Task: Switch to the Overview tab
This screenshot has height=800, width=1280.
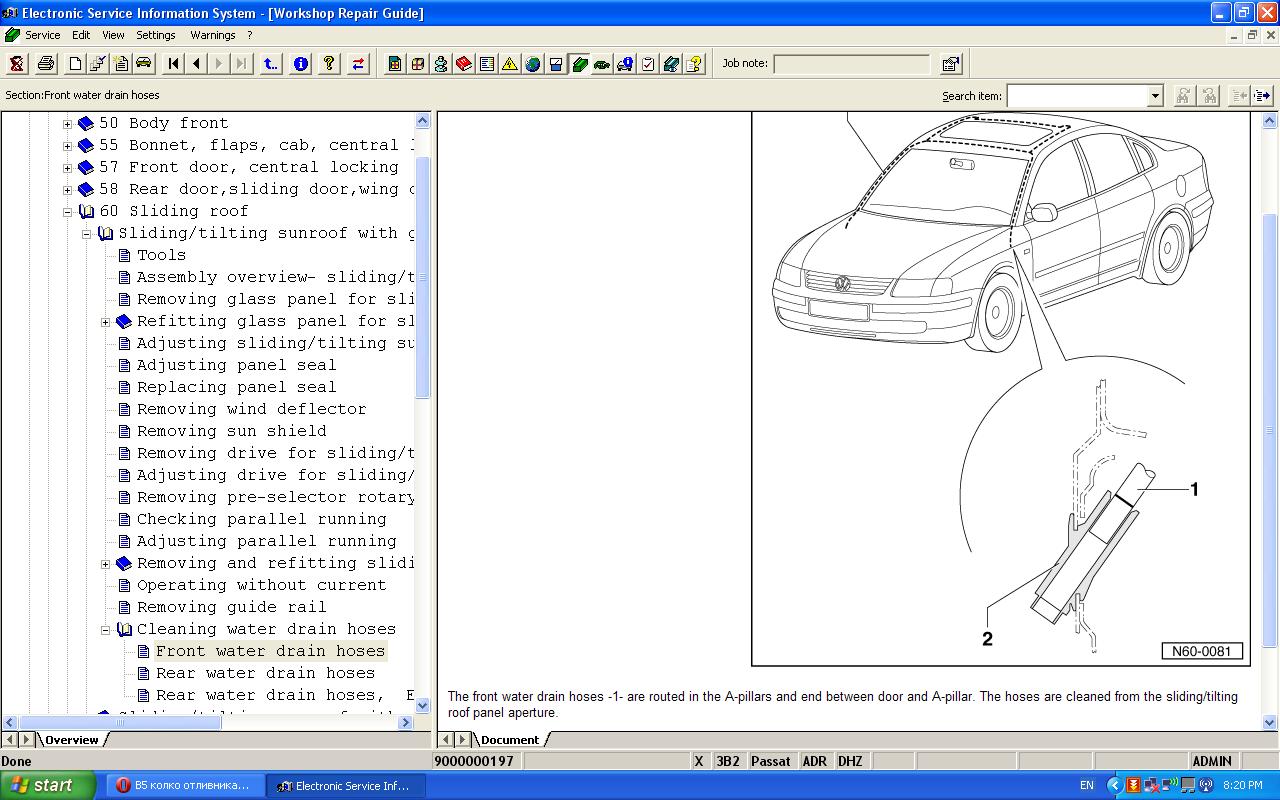Action: [72, 740]
